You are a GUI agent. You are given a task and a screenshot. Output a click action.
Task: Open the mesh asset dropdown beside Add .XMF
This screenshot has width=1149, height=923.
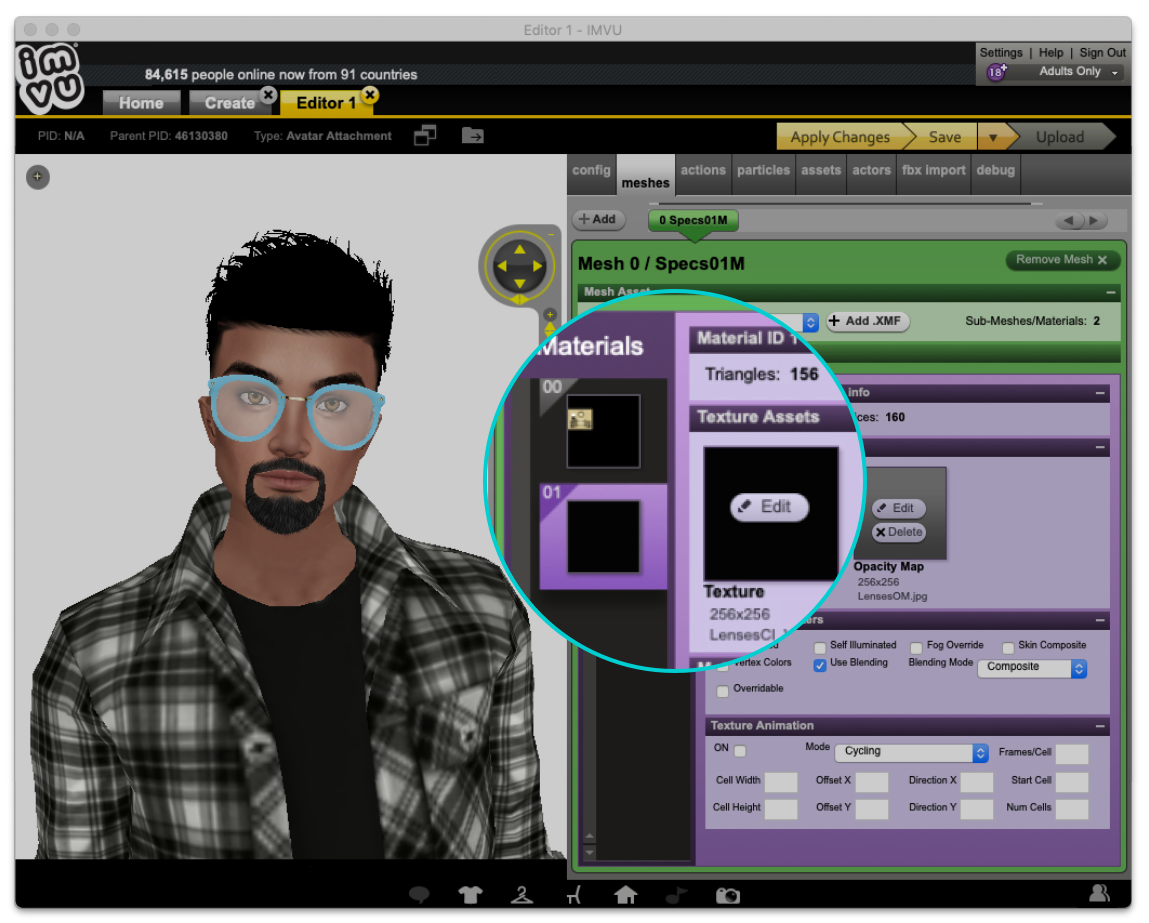810,322
